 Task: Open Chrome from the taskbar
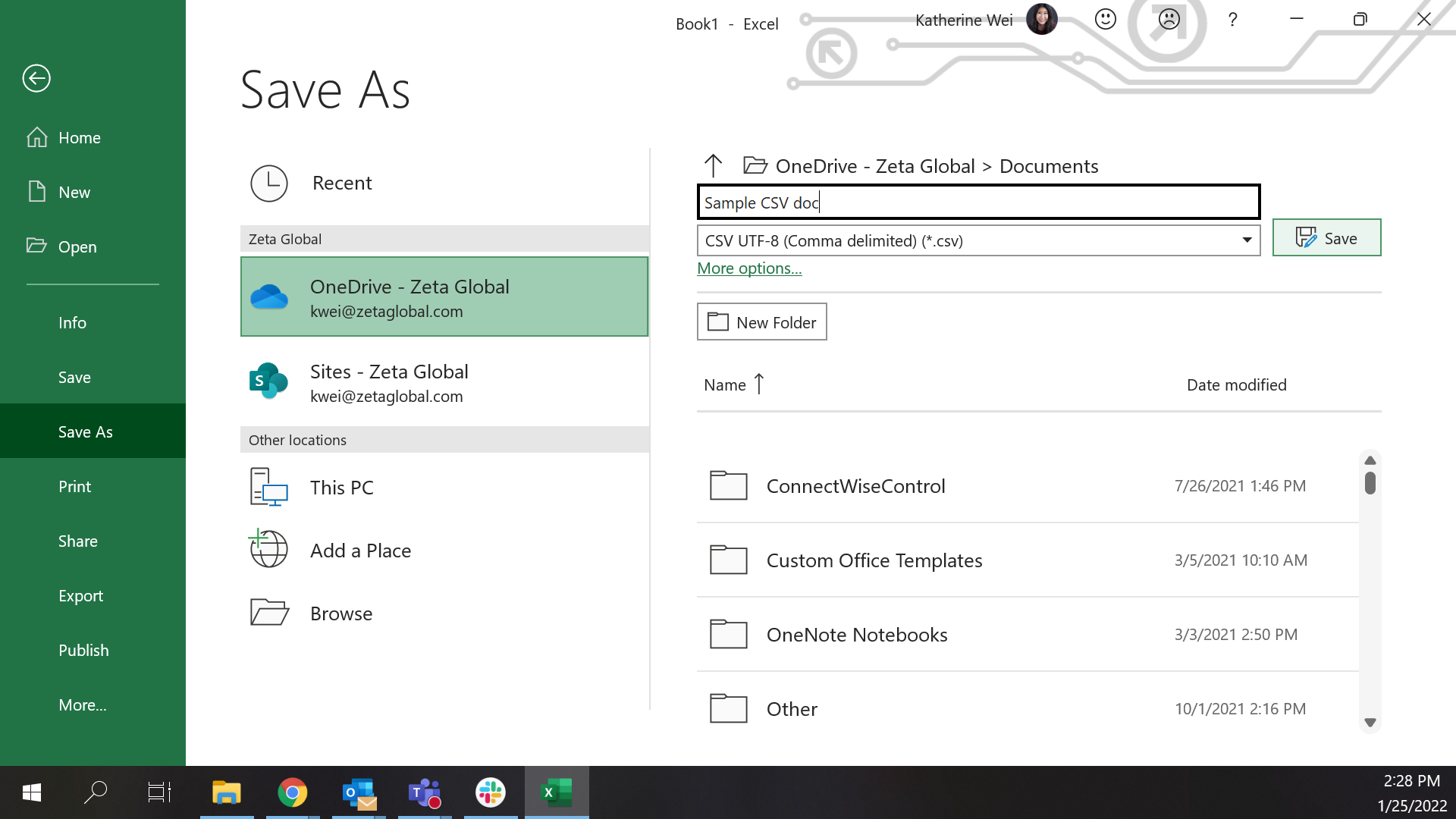click(x=292, y=792)
